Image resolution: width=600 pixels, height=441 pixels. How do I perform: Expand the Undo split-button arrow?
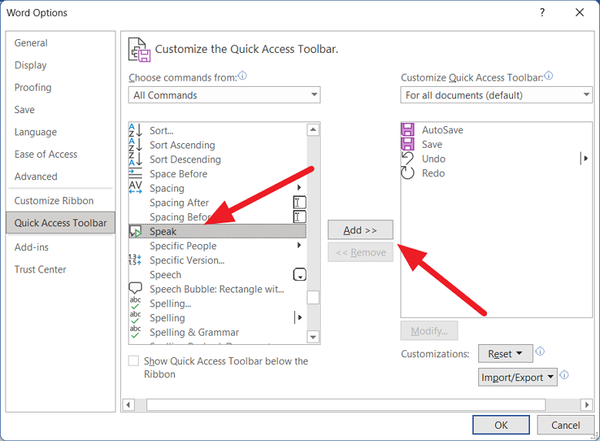coord(584,158)
